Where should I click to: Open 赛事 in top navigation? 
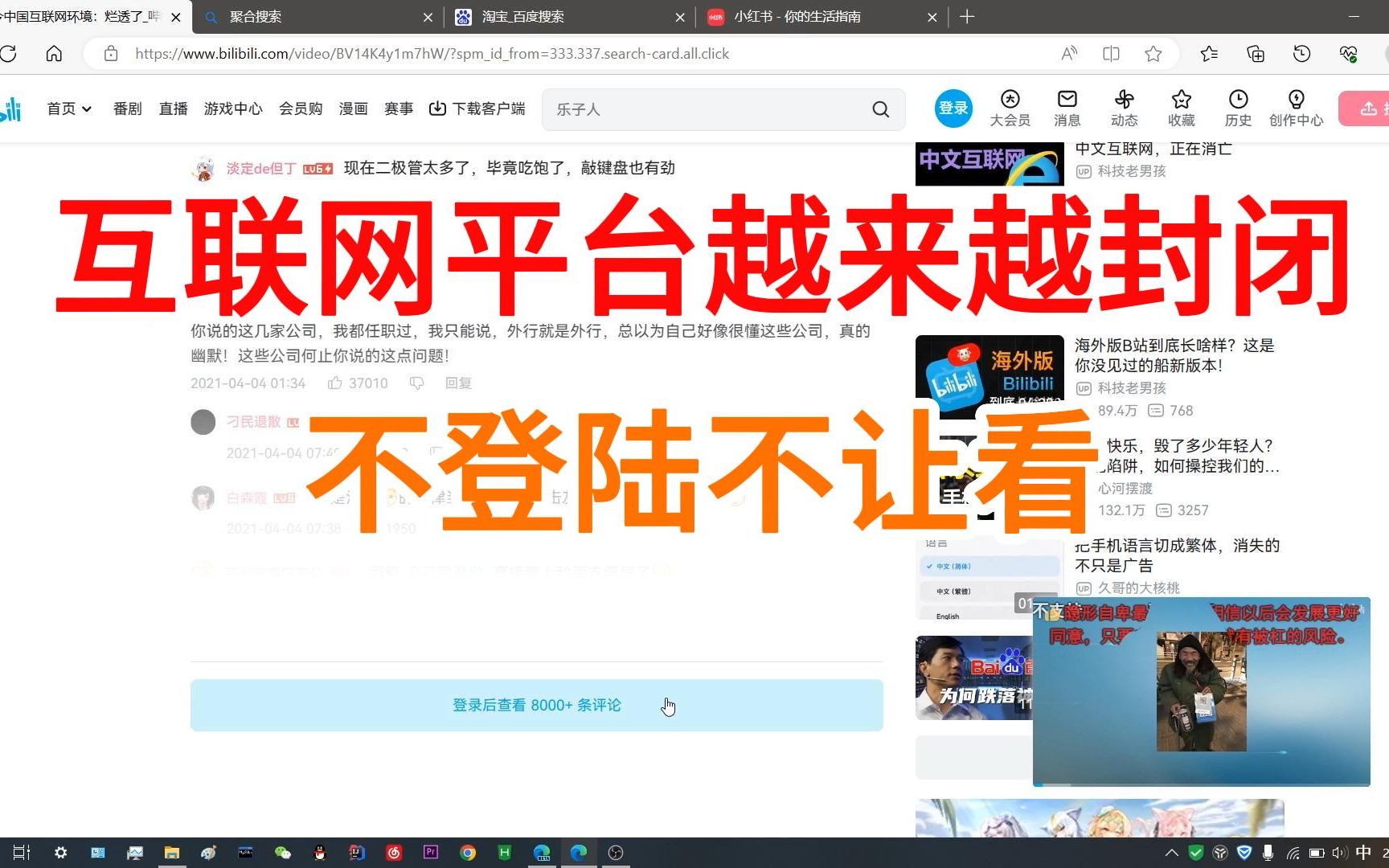(399, 108)
